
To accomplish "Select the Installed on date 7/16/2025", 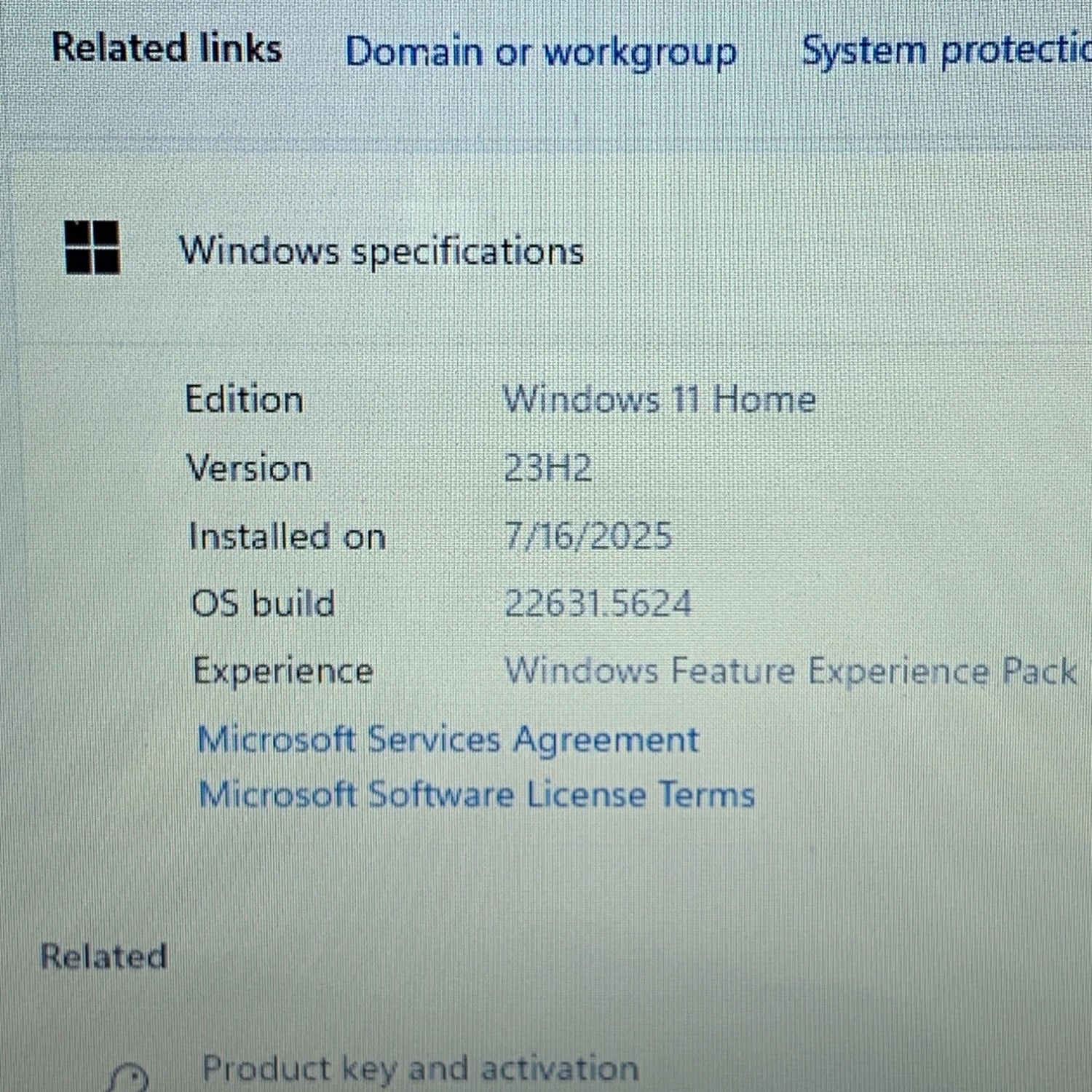I will 588,536.
